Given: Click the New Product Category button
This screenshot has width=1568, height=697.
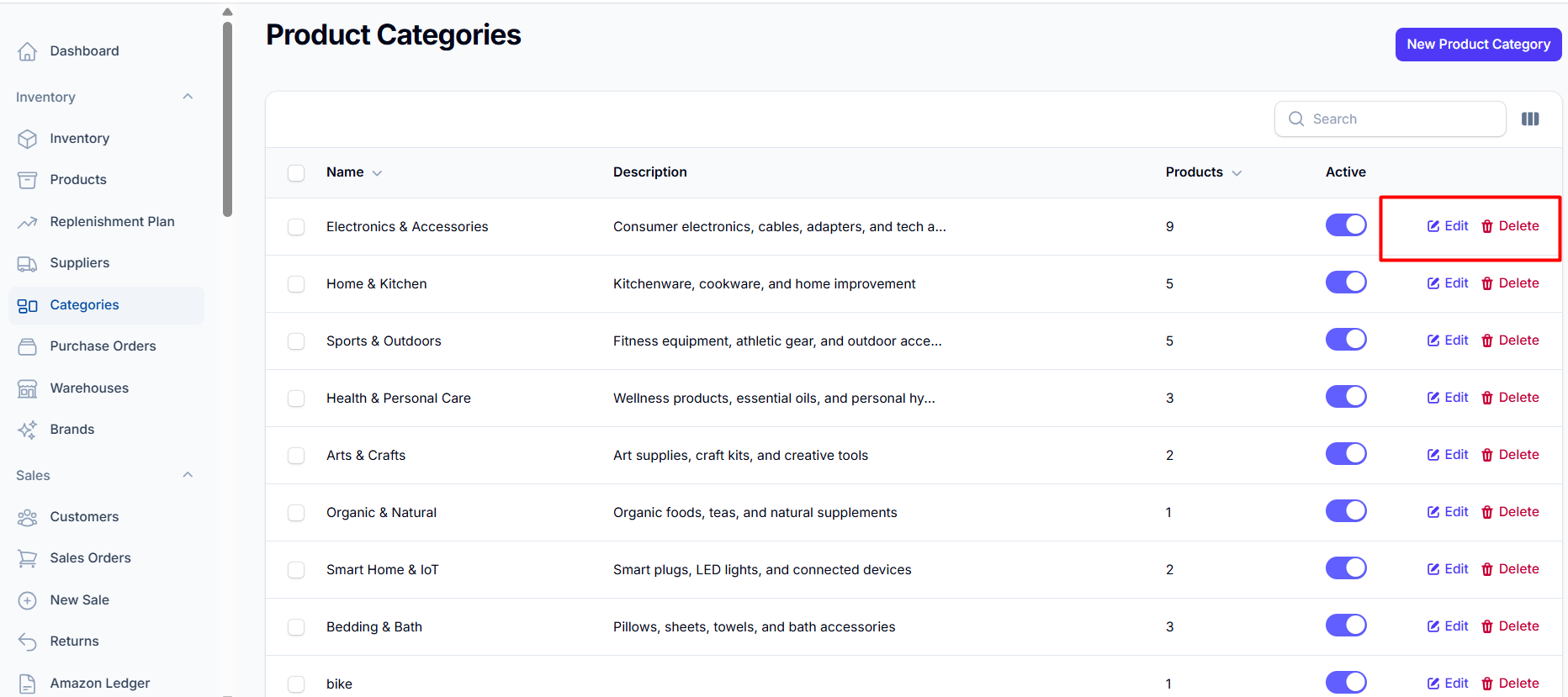Looking at the screenshot, I should click(x=1477, y=45).
